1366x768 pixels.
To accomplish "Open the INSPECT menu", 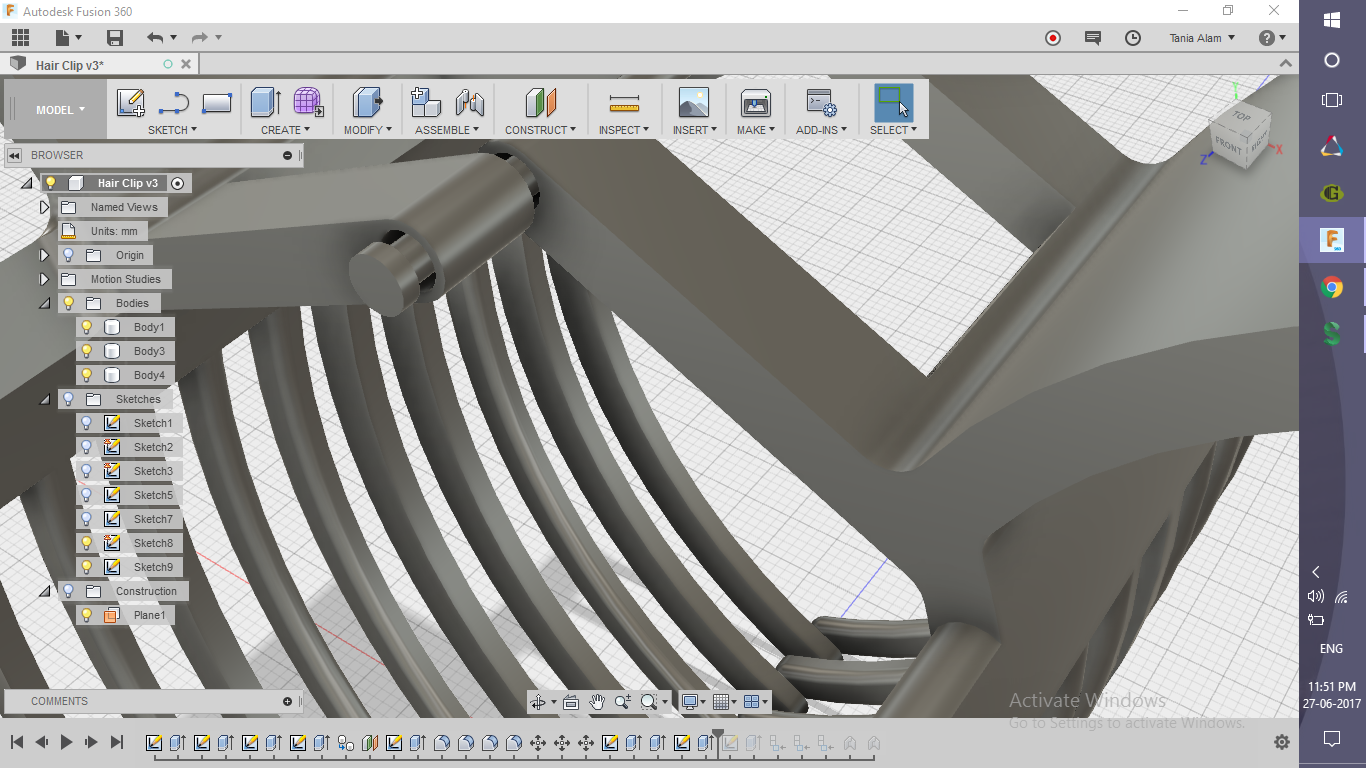I will (624, 130).
